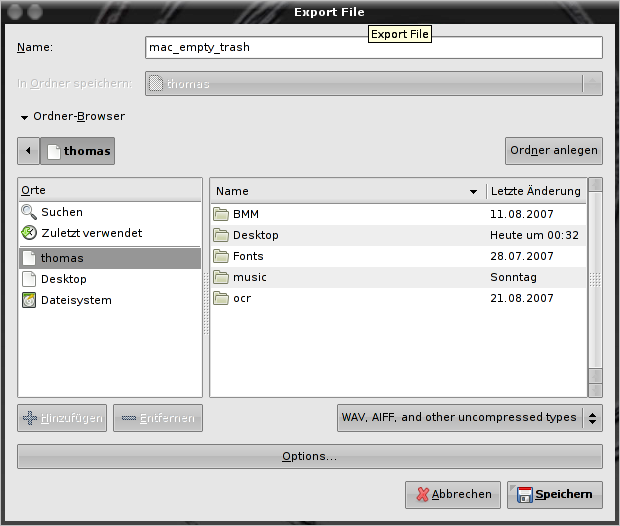Click the date 28.07.2007 cell

coord(522,256)
